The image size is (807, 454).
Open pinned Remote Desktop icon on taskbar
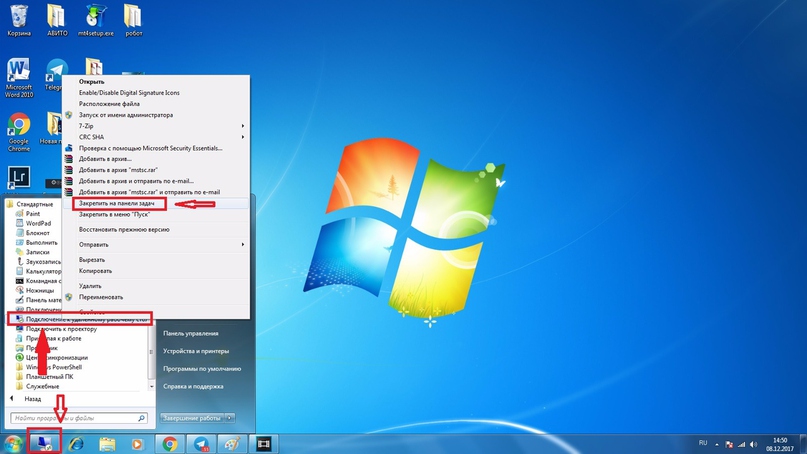45,443
